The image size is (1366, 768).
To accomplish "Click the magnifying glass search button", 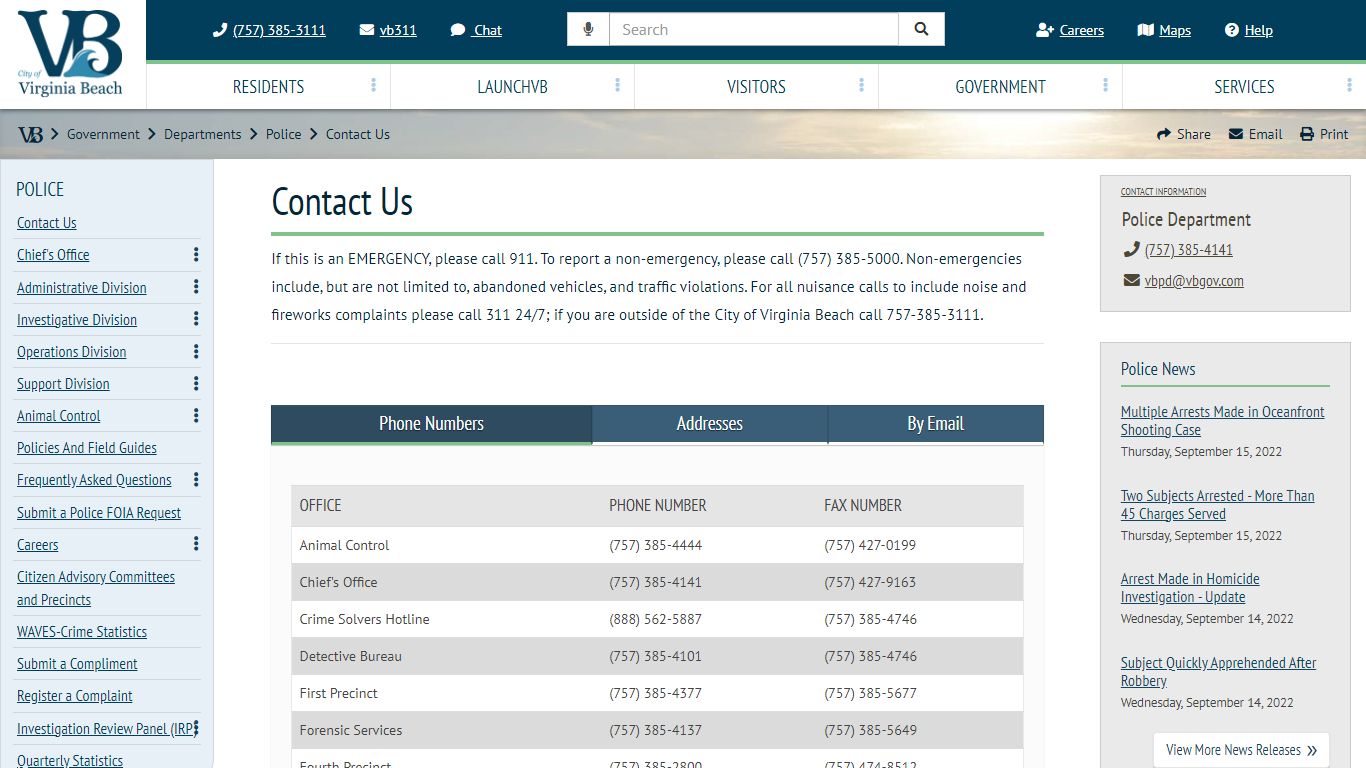I will (x=921, y=30).
